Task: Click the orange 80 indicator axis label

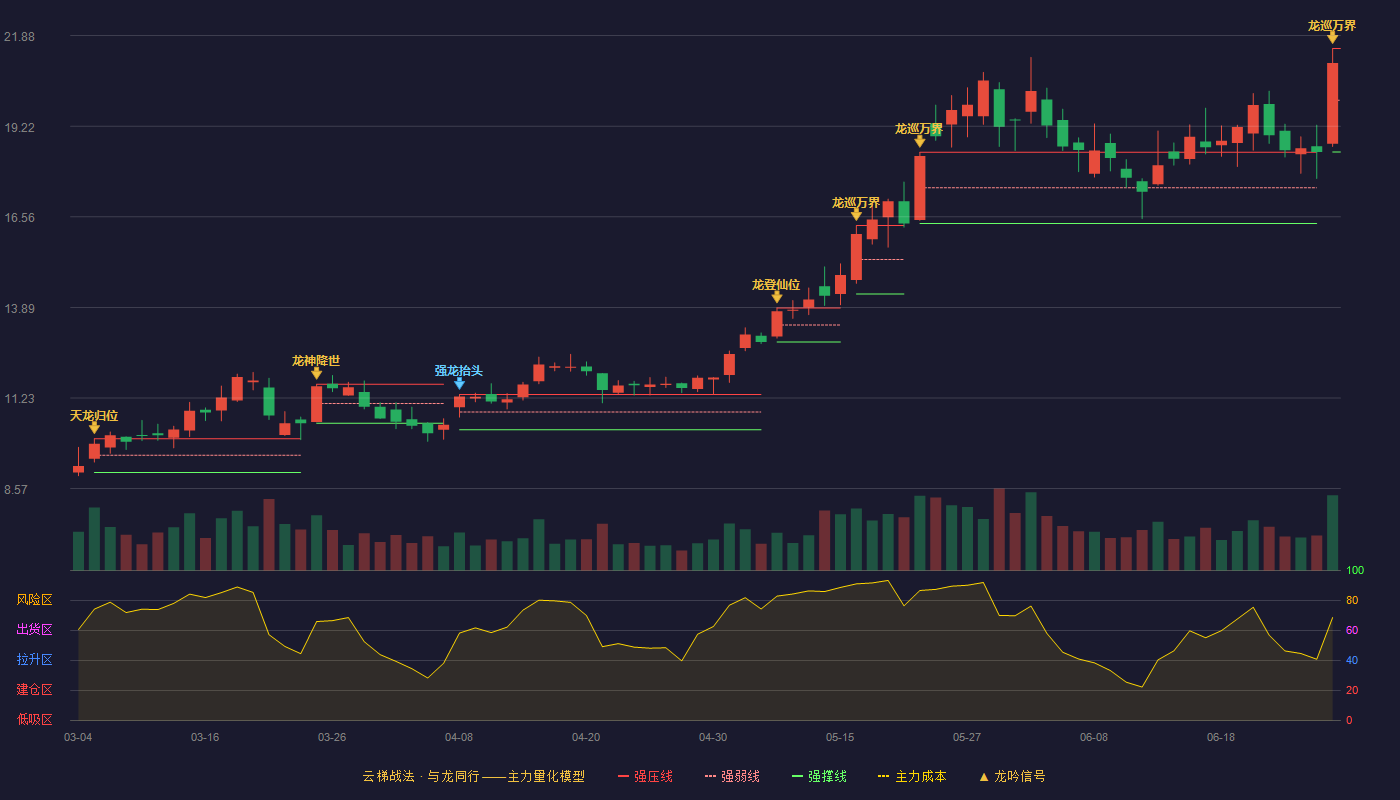Action: [x=1352, y=600]
